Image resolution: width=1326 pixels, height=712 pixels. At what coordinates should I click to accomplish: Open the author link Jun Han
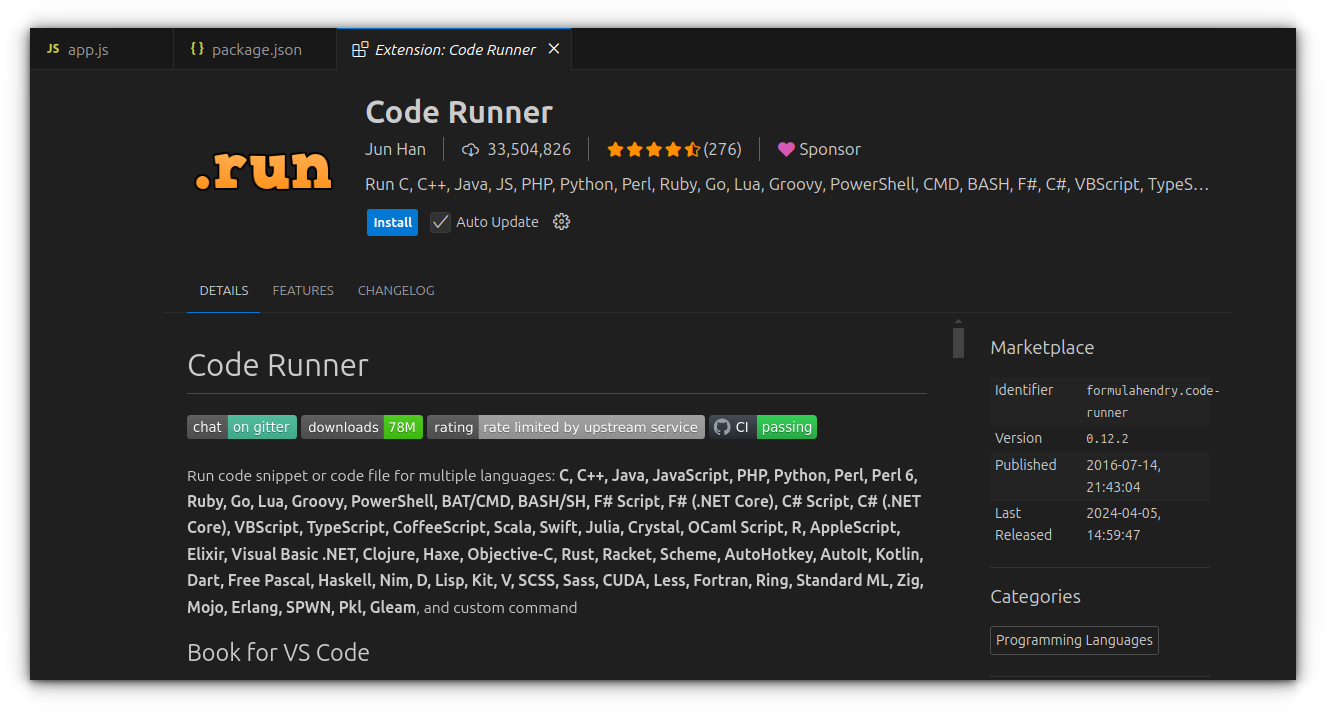coord(396,148)
